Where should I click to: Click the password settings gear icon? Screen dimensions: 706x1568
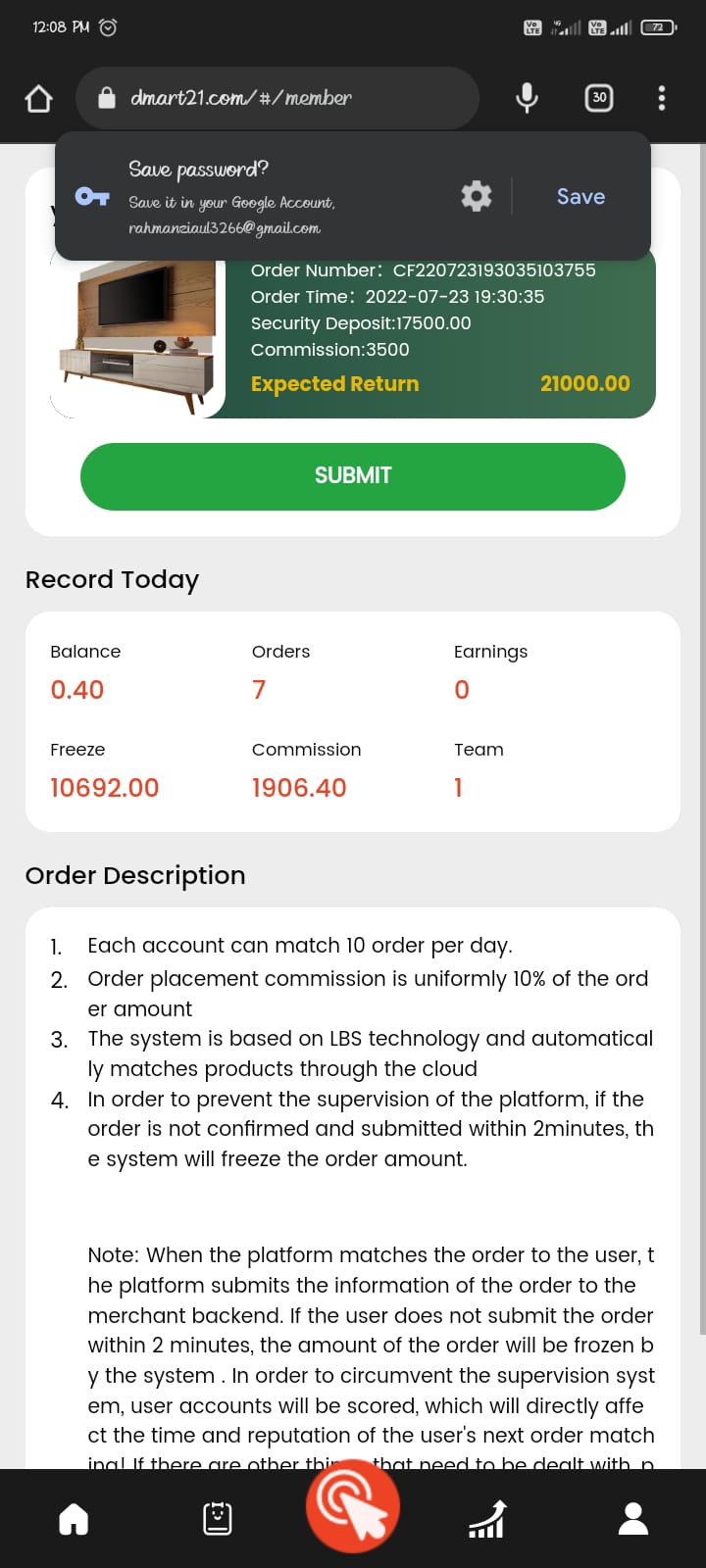click(x=477, y=196)
